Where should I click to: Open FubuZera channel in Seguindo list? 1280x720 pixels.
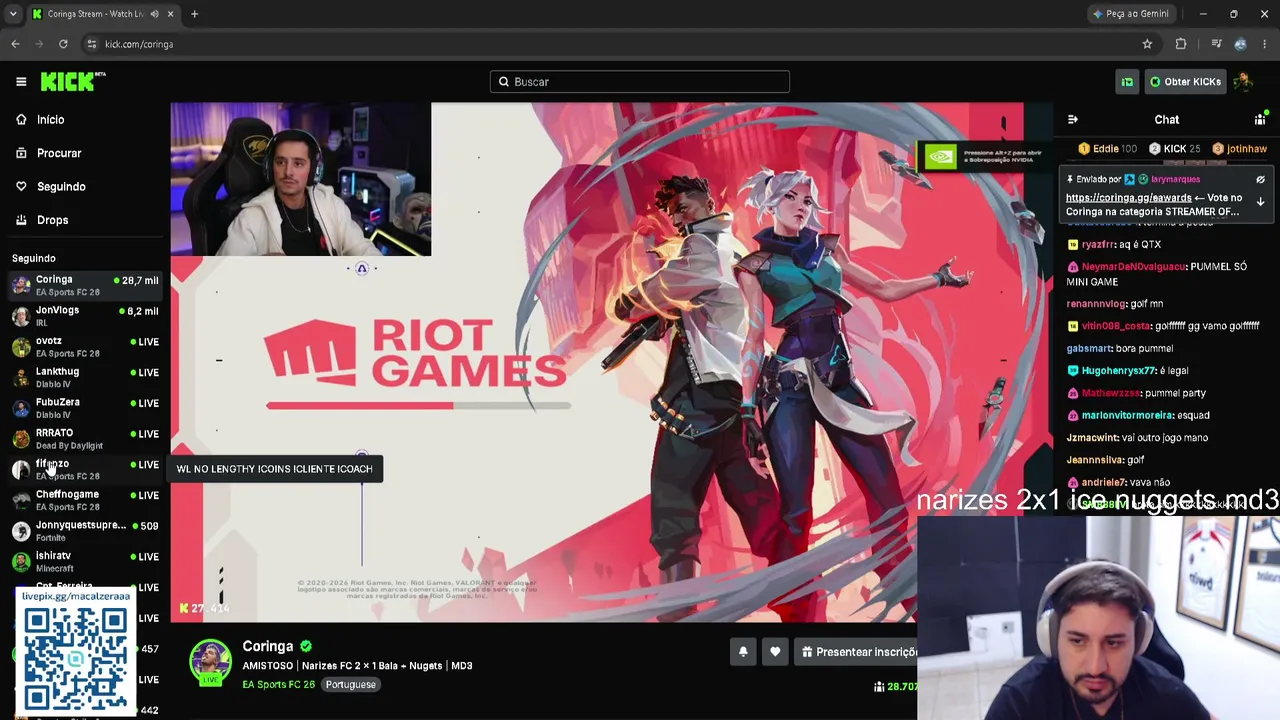pyautogui.click(x=85, y=408)
